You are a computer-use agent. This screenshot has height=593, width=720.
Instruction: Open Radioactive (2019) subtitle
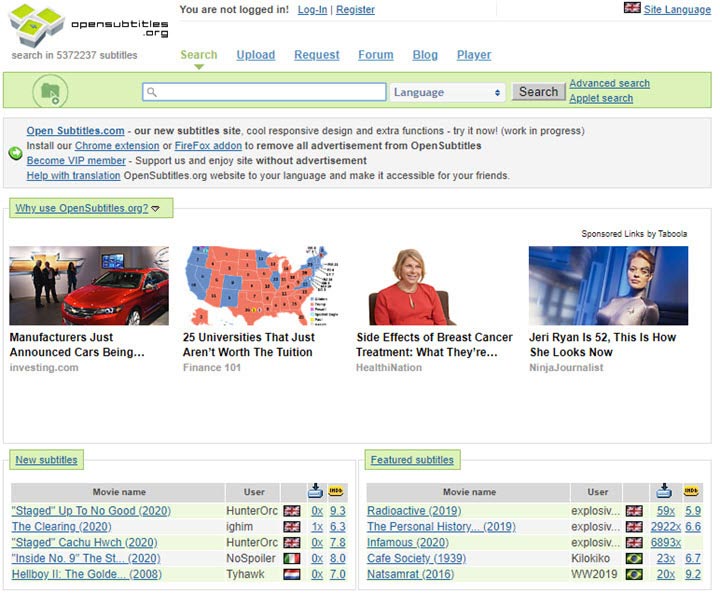point(414,511)
